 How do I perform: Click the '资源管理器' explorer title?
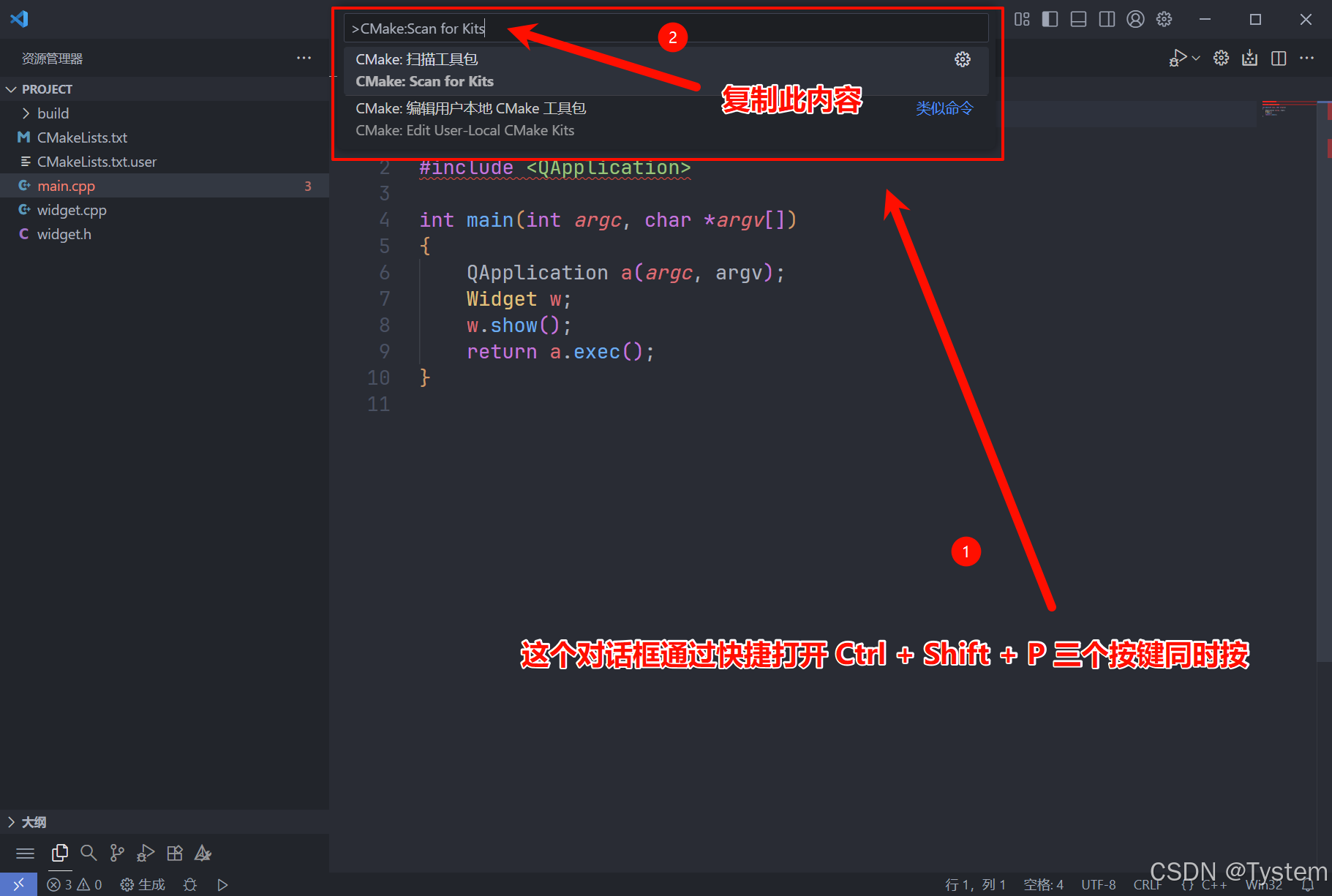[x=52, y=59]
